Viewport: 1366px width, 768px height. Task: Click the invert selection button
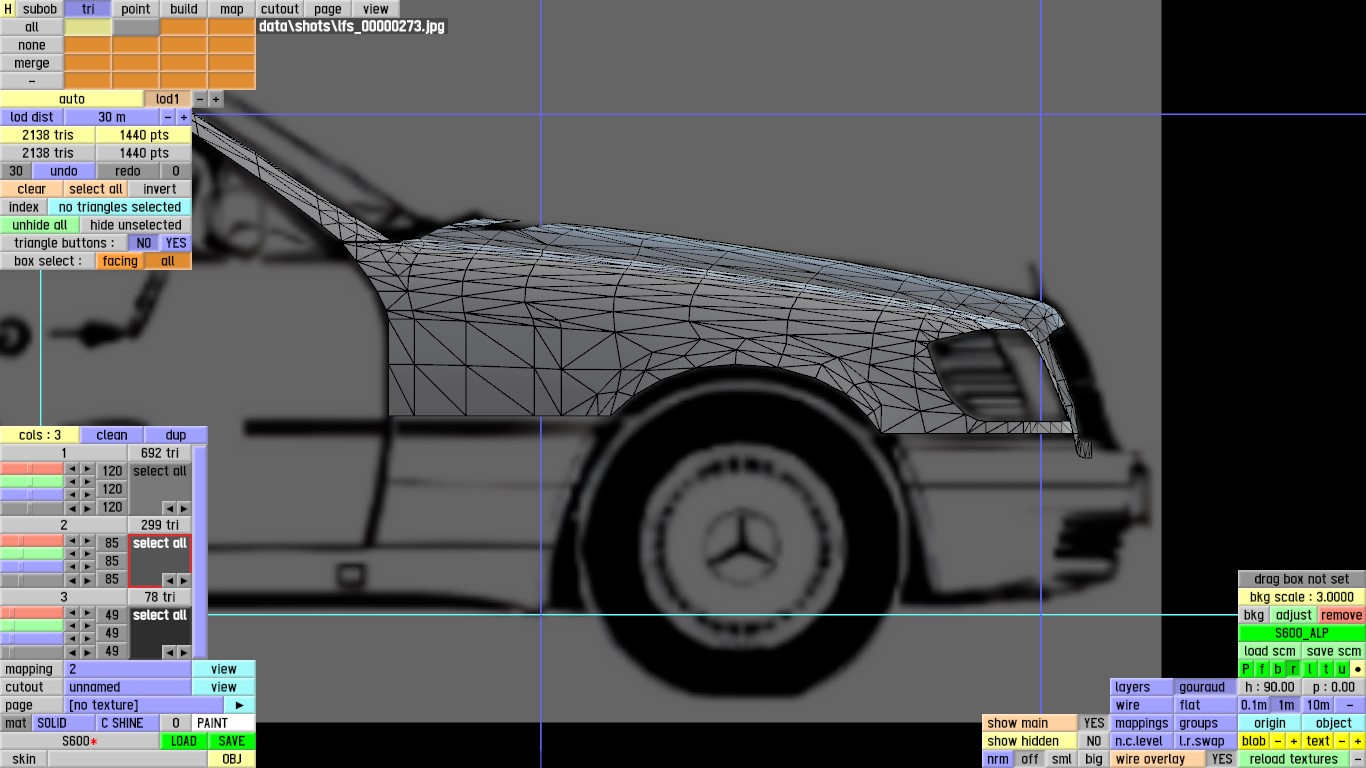tap(160, 189)
